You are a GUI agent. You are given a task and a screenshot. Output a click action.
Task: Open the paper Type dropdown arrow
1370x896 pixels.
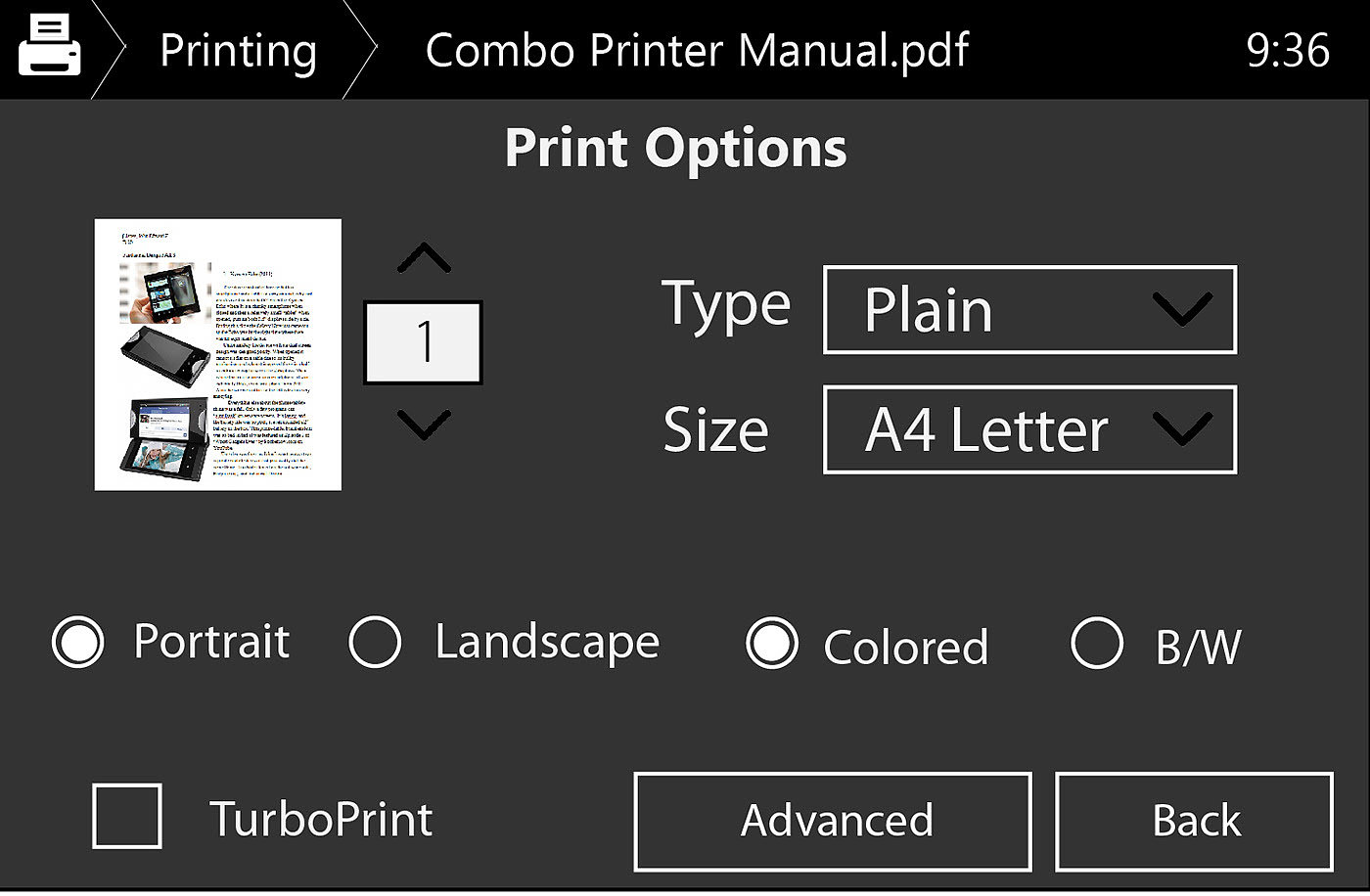click(1182, 309)
